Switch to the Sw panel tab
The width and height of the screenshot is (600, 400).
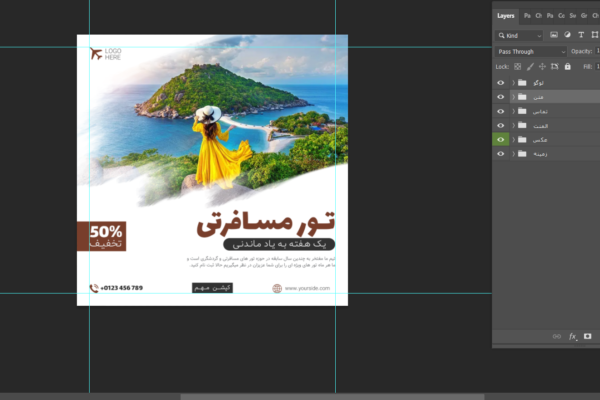(573, 16)
